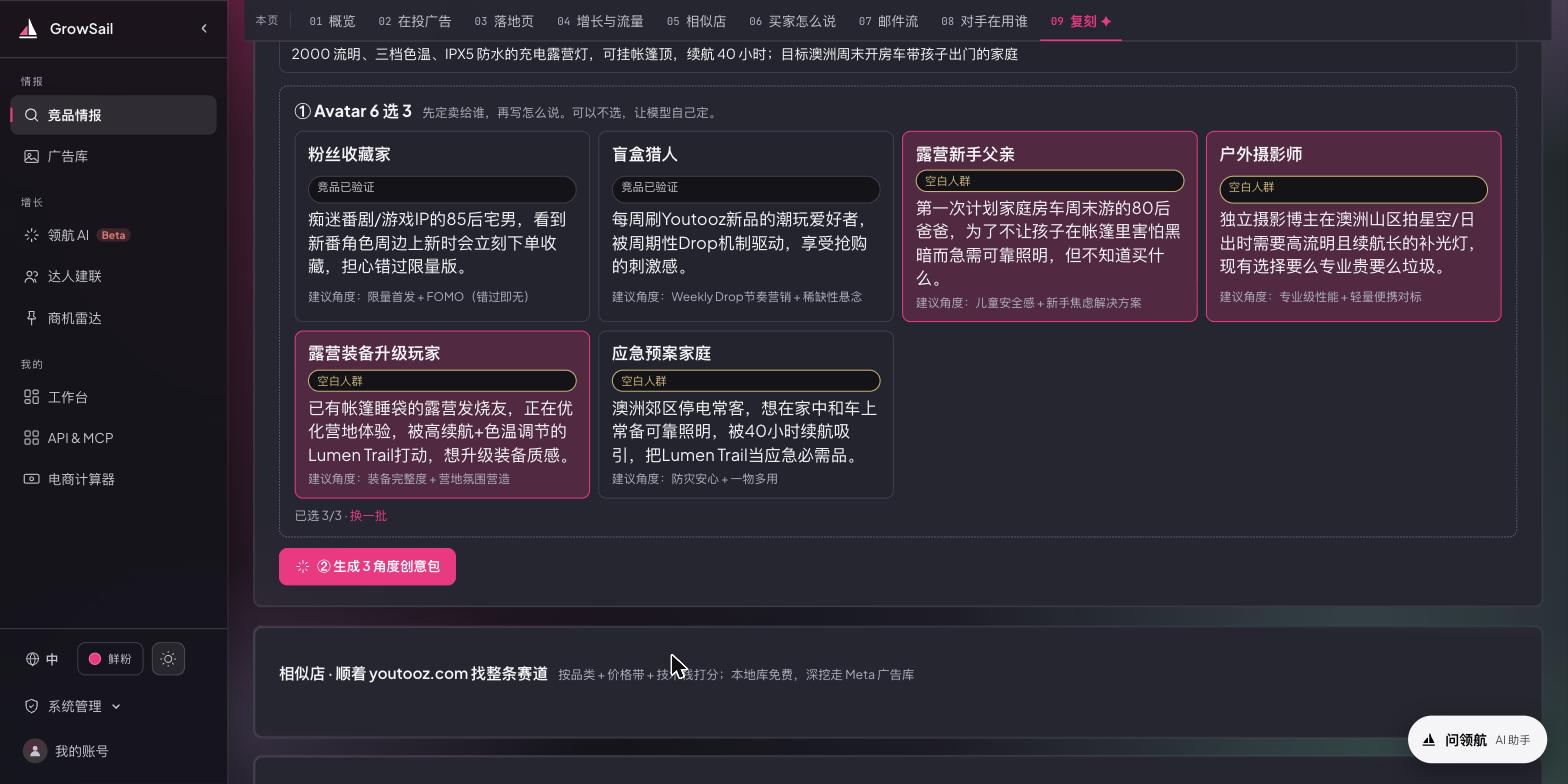Click the 生成 3 角度创意包 button
1568x784 pixels.
click(x=367, y=567)
